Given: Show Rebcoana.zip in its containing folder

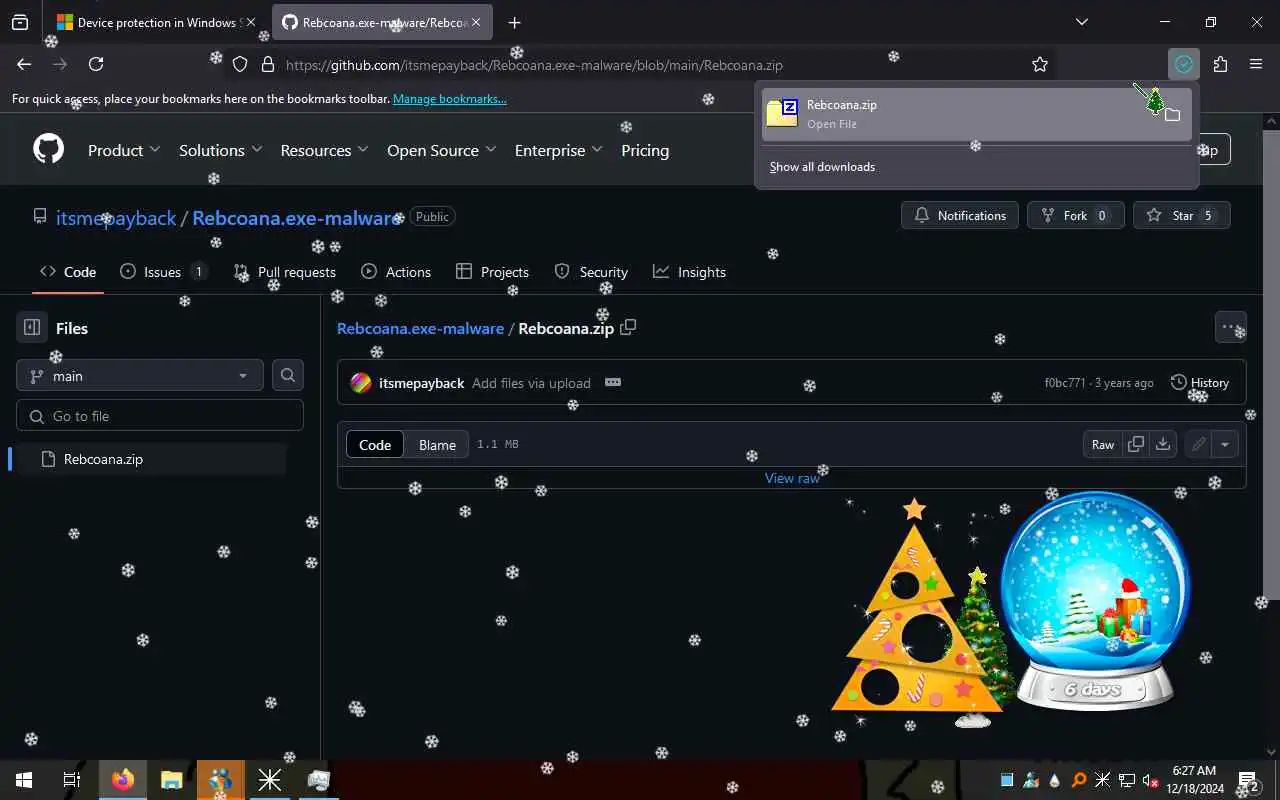Looking at the screenshot, I should pyautogui.click(x=1173, y=114).
